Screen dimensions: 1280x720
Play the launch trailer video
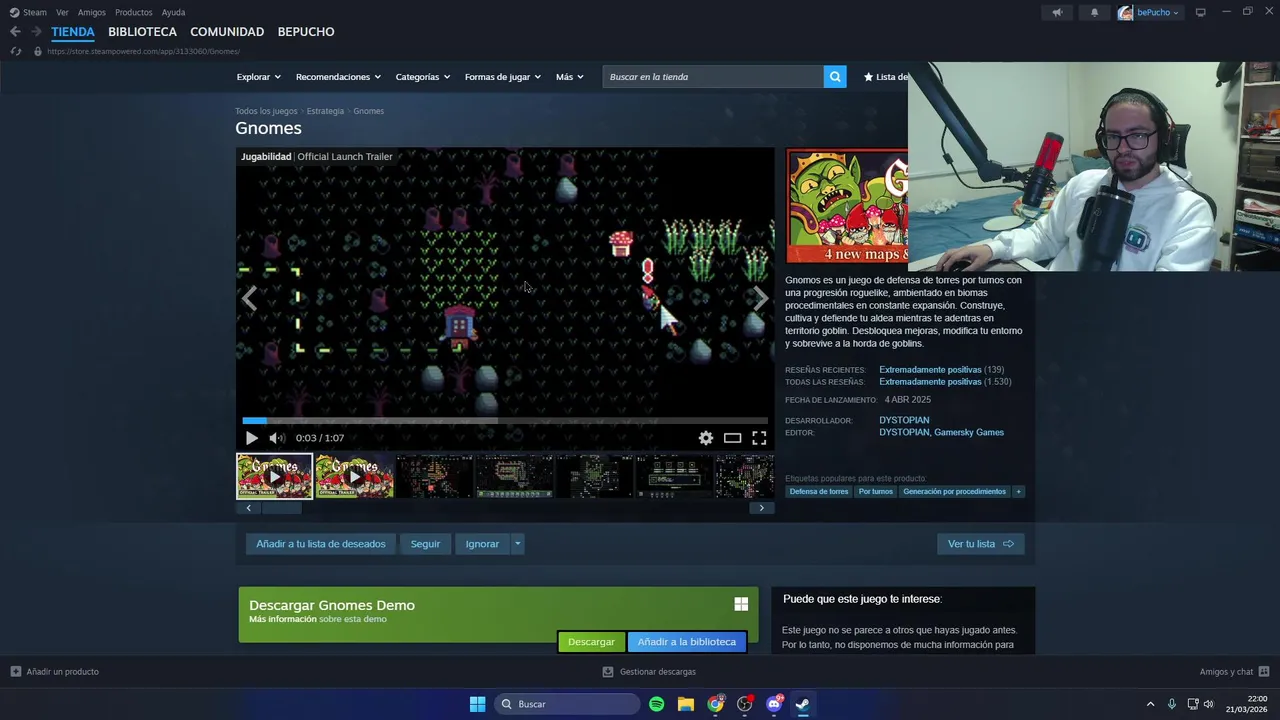tap(251, 438)
